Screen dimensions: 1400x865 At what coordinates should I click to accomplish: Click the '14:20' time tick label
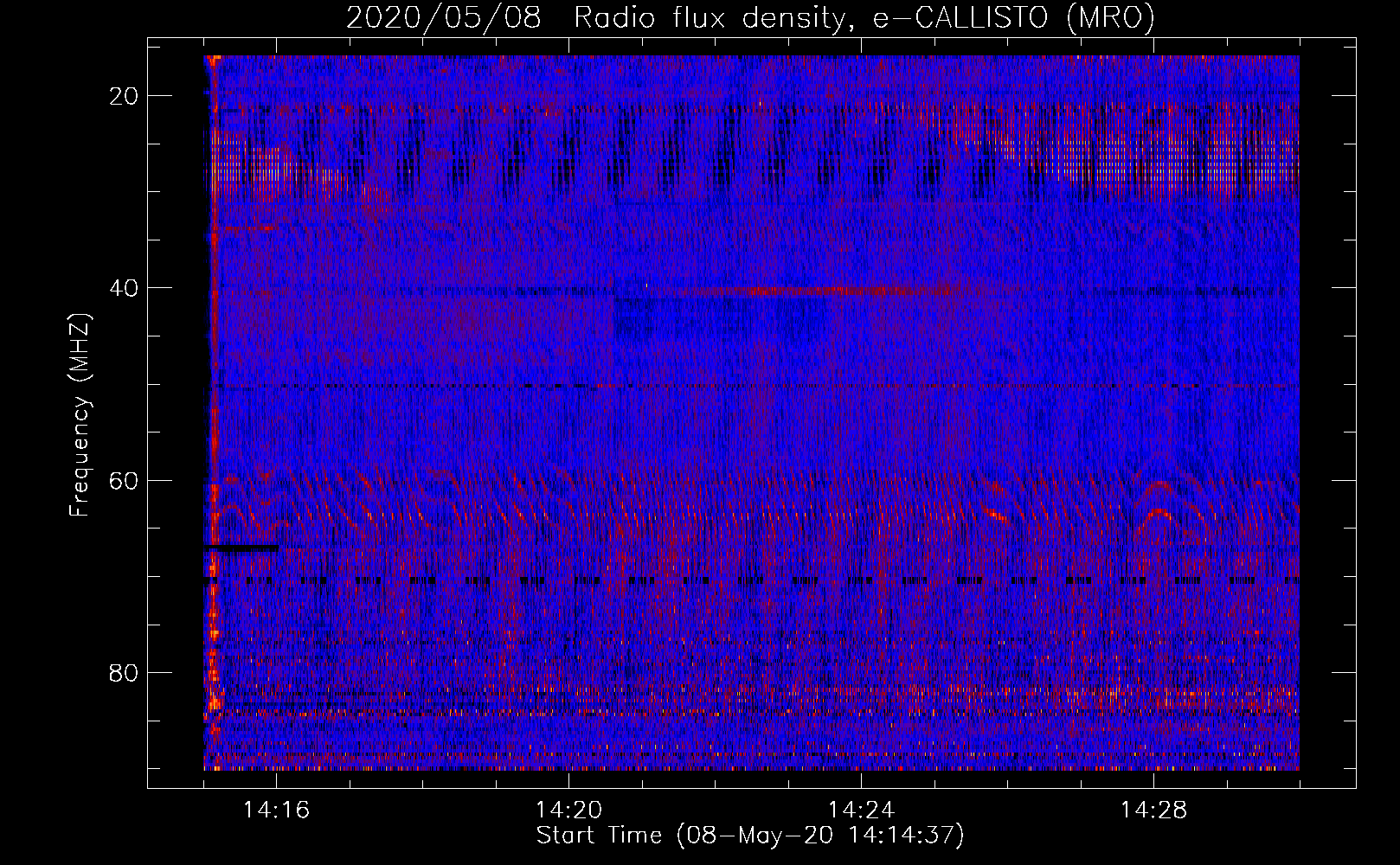[x=569, y=811]
